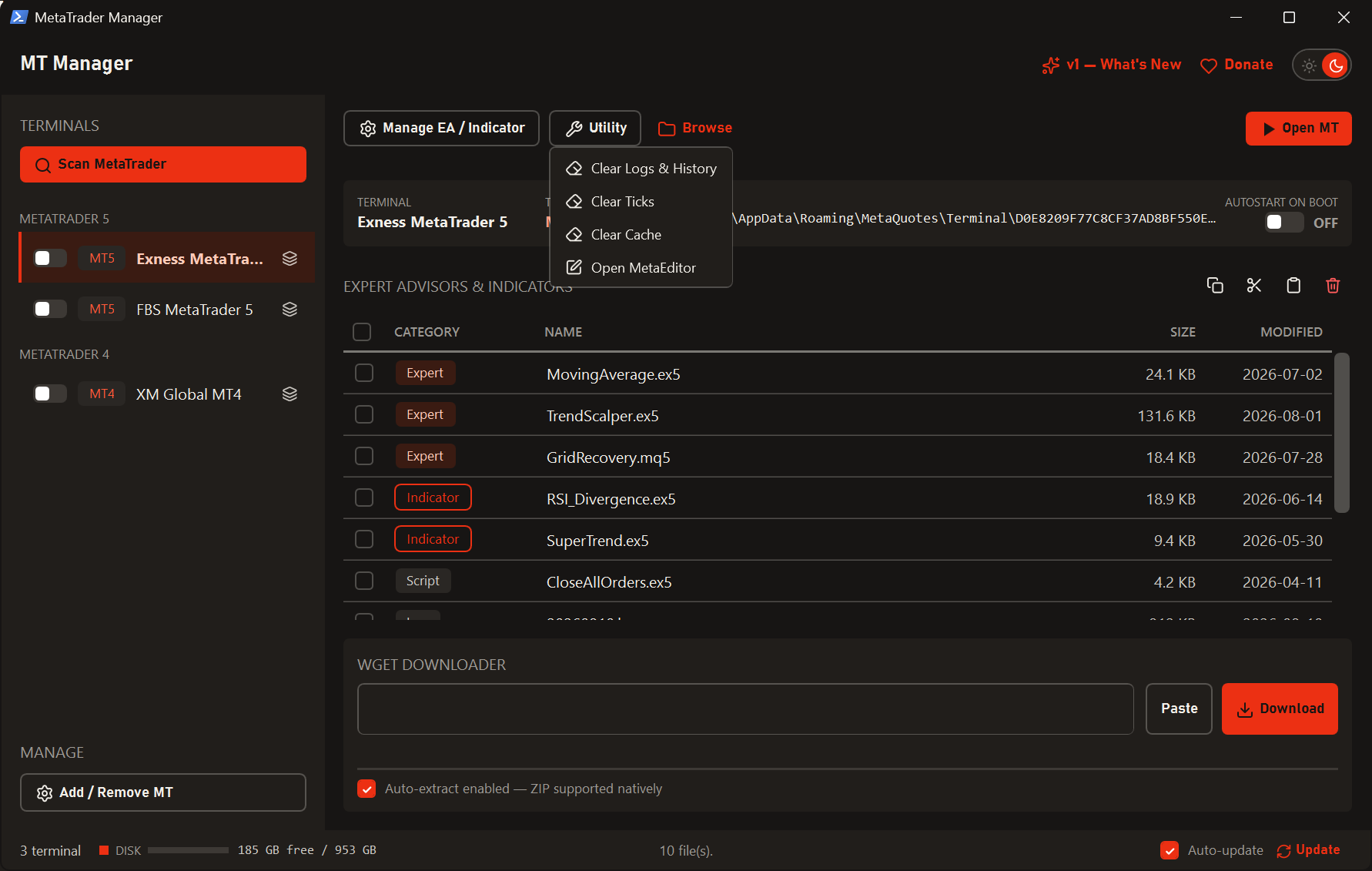Click the SIZE column header

click(x=1183, y=332)
